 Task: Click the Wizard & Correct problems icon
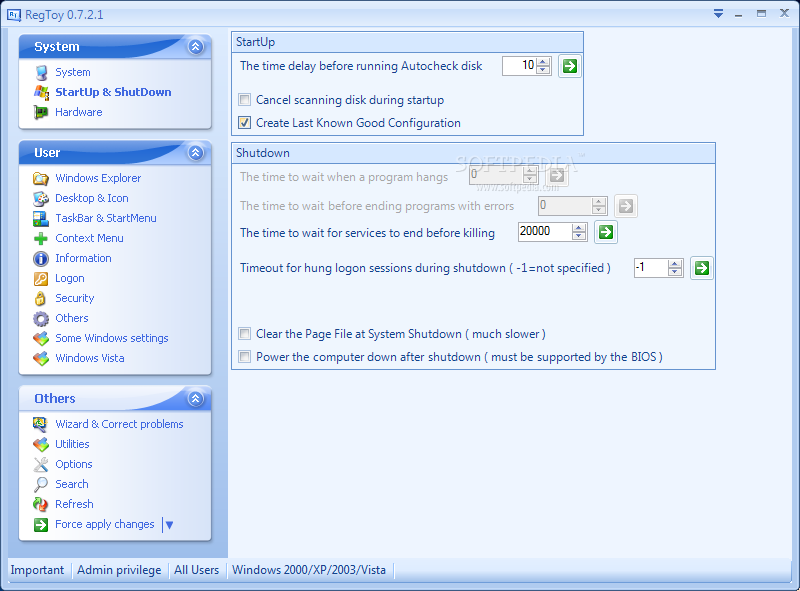coord(40,424)
